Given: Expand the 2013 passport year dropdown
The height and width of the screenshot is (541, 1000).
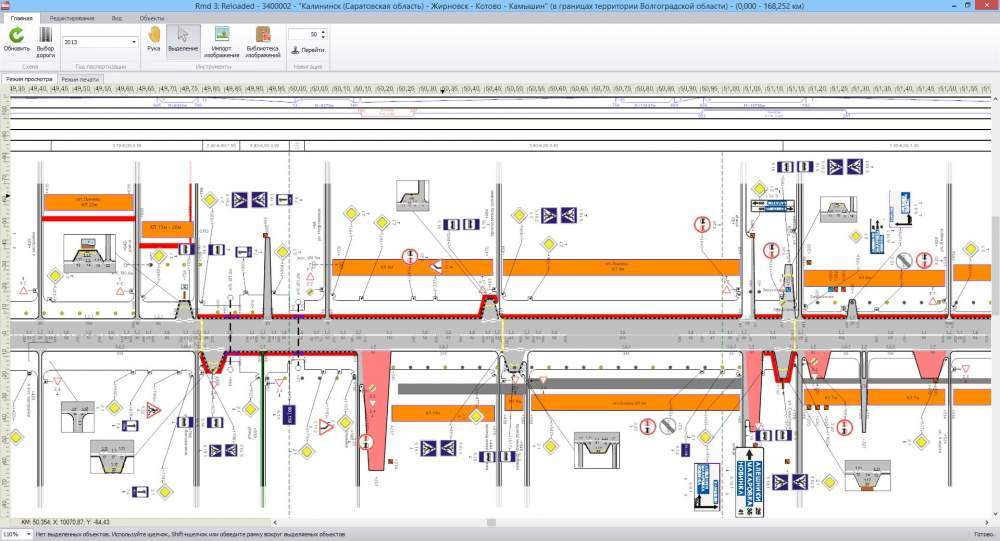Looking at the screenshot, I should tap(134, 43).
